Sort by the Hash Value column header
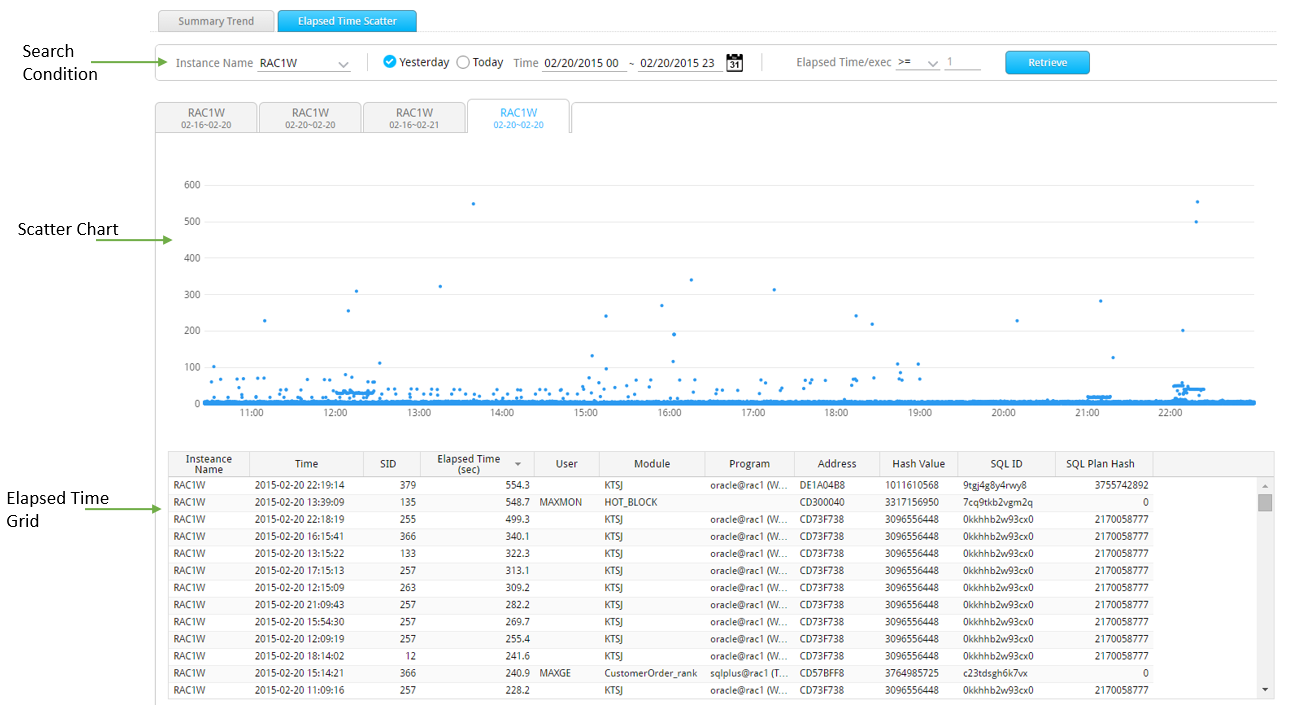This screenshot has width=1290, height=710. pyautogui.click(x=918, y=464)
